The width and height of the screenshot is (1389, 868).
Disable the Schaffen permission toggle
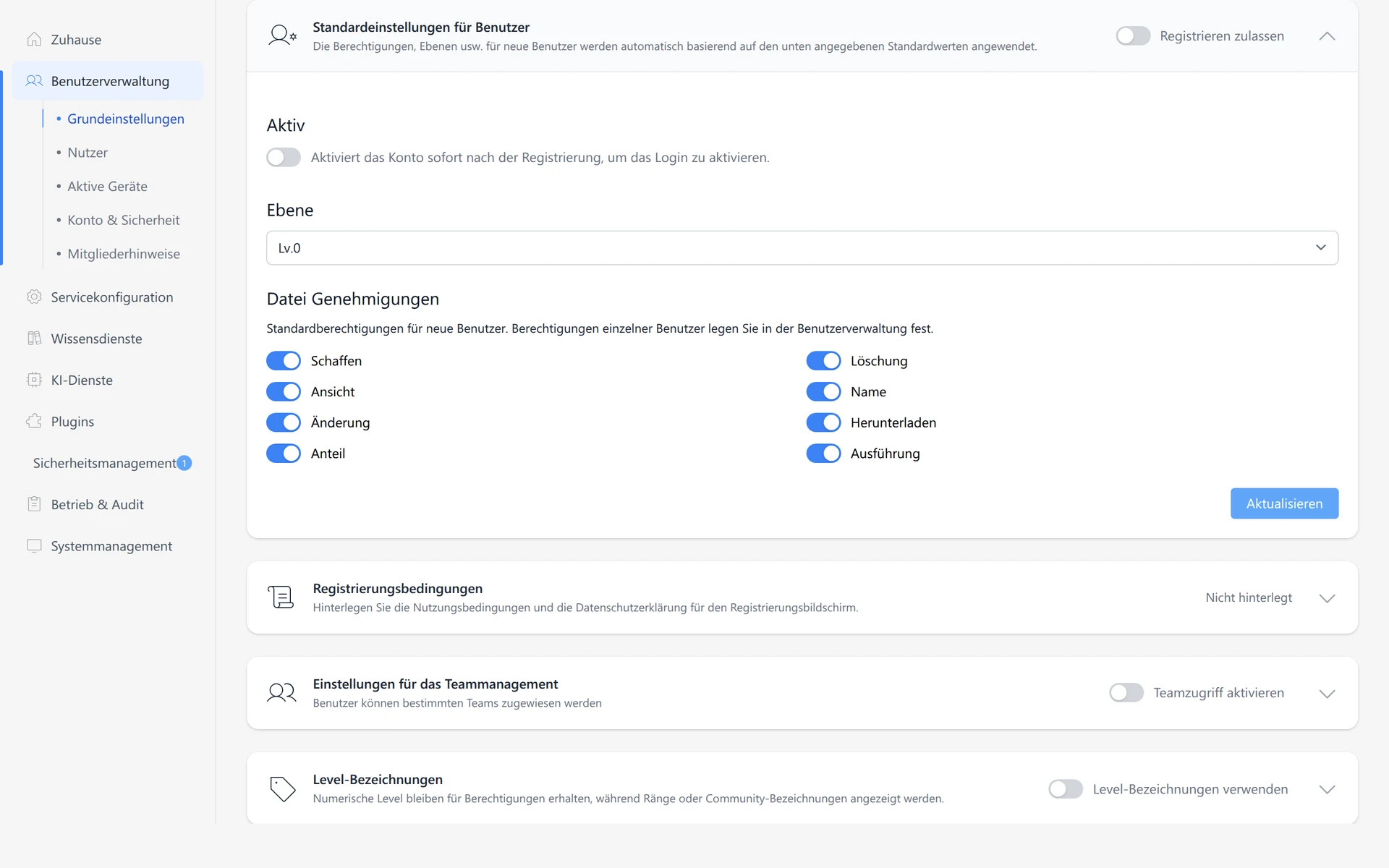click(x=284, y=361)
